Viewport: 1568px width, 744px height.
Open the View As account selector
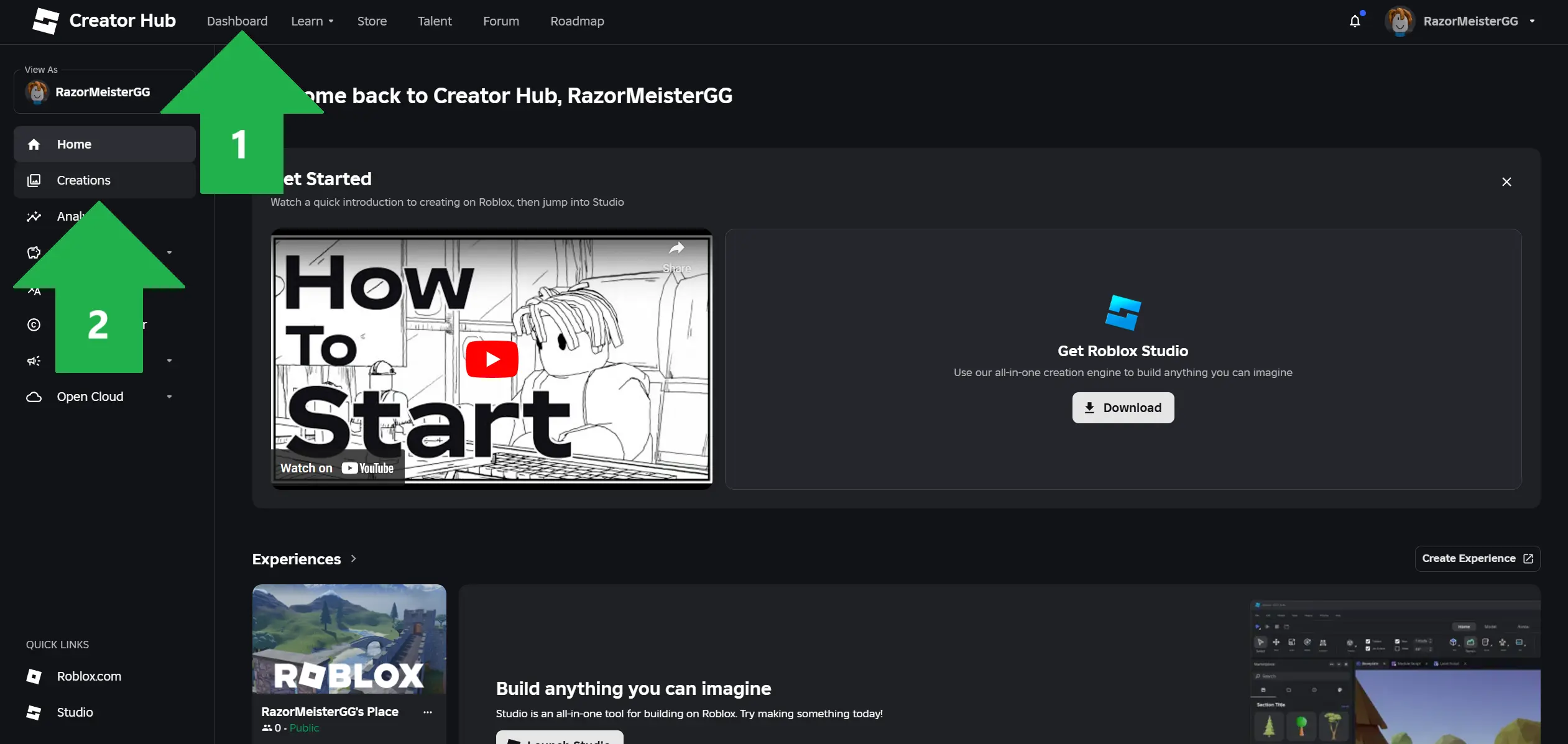point(104,92)
